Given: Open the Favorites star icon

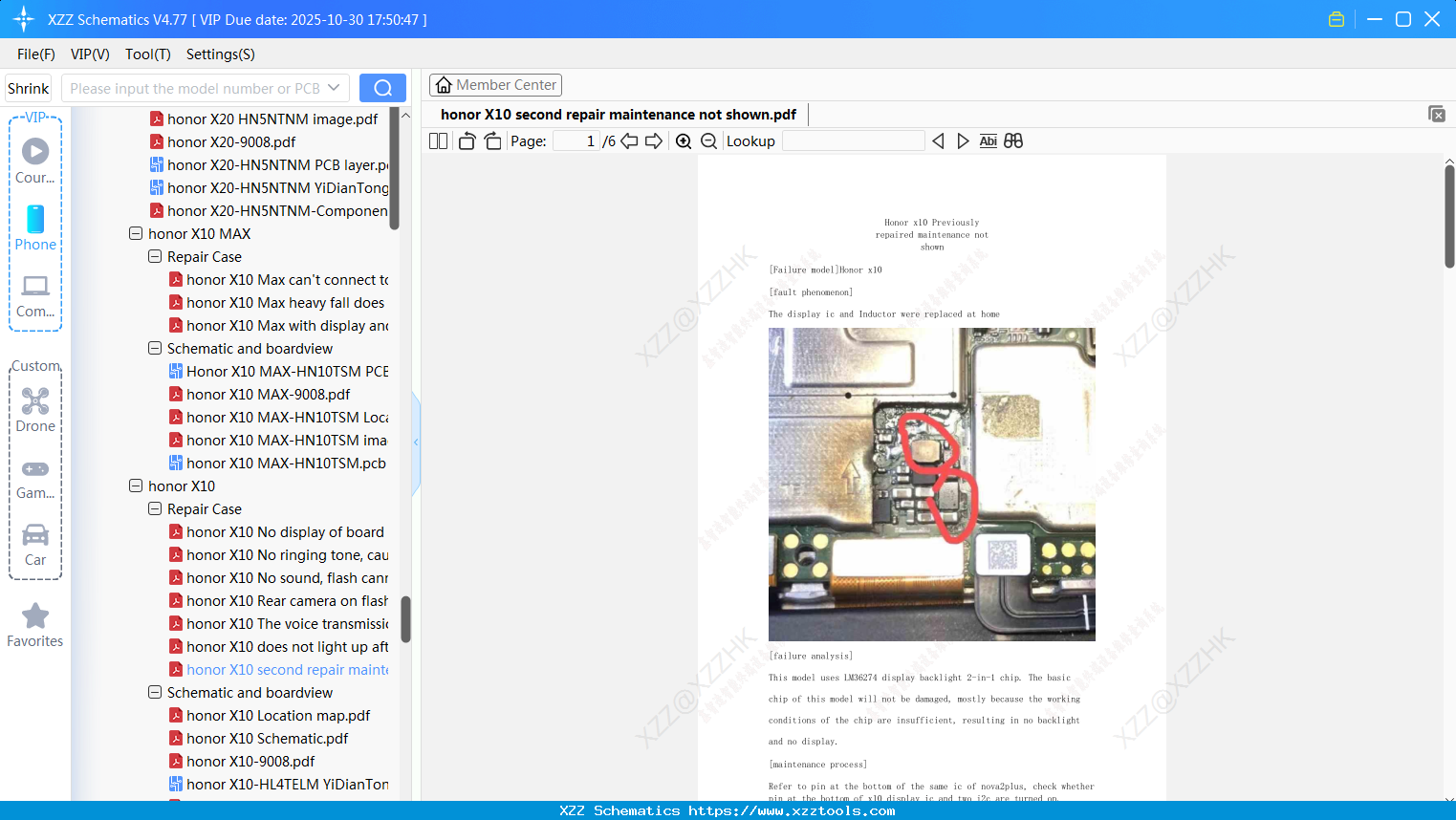Looking at the screenshot, I should tap(35, 626).
